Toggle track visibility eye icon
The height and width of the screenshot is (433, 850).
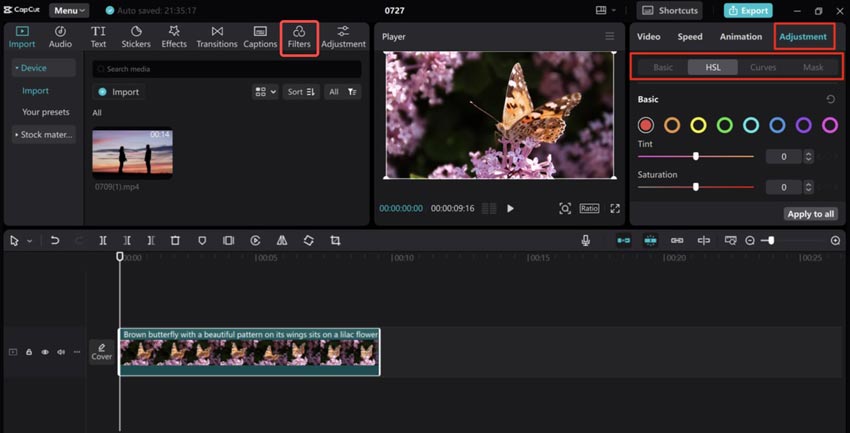(45, 352)
